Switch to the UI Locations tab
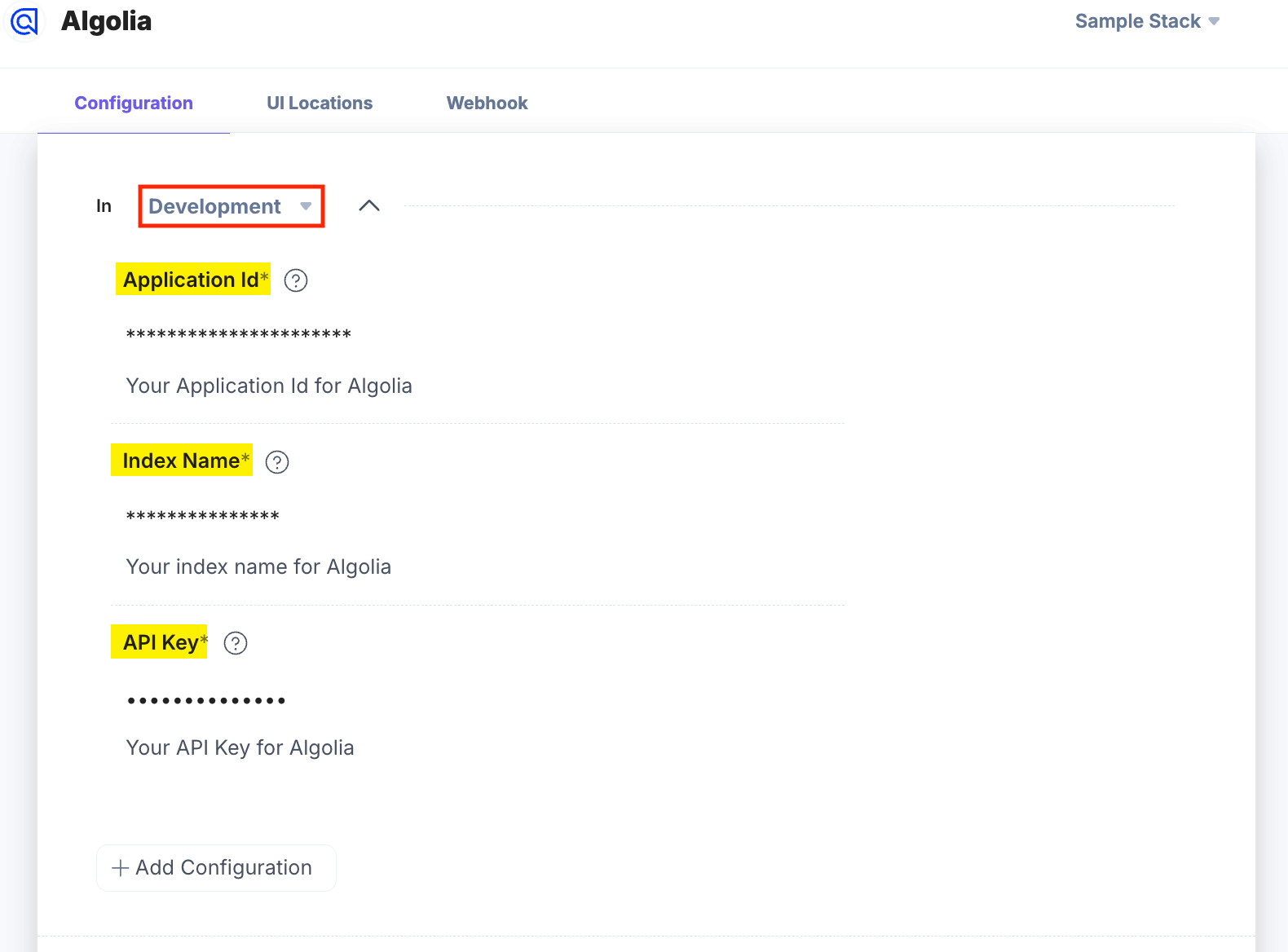The width and height of the screenshot is (1288, 952). 320,103
